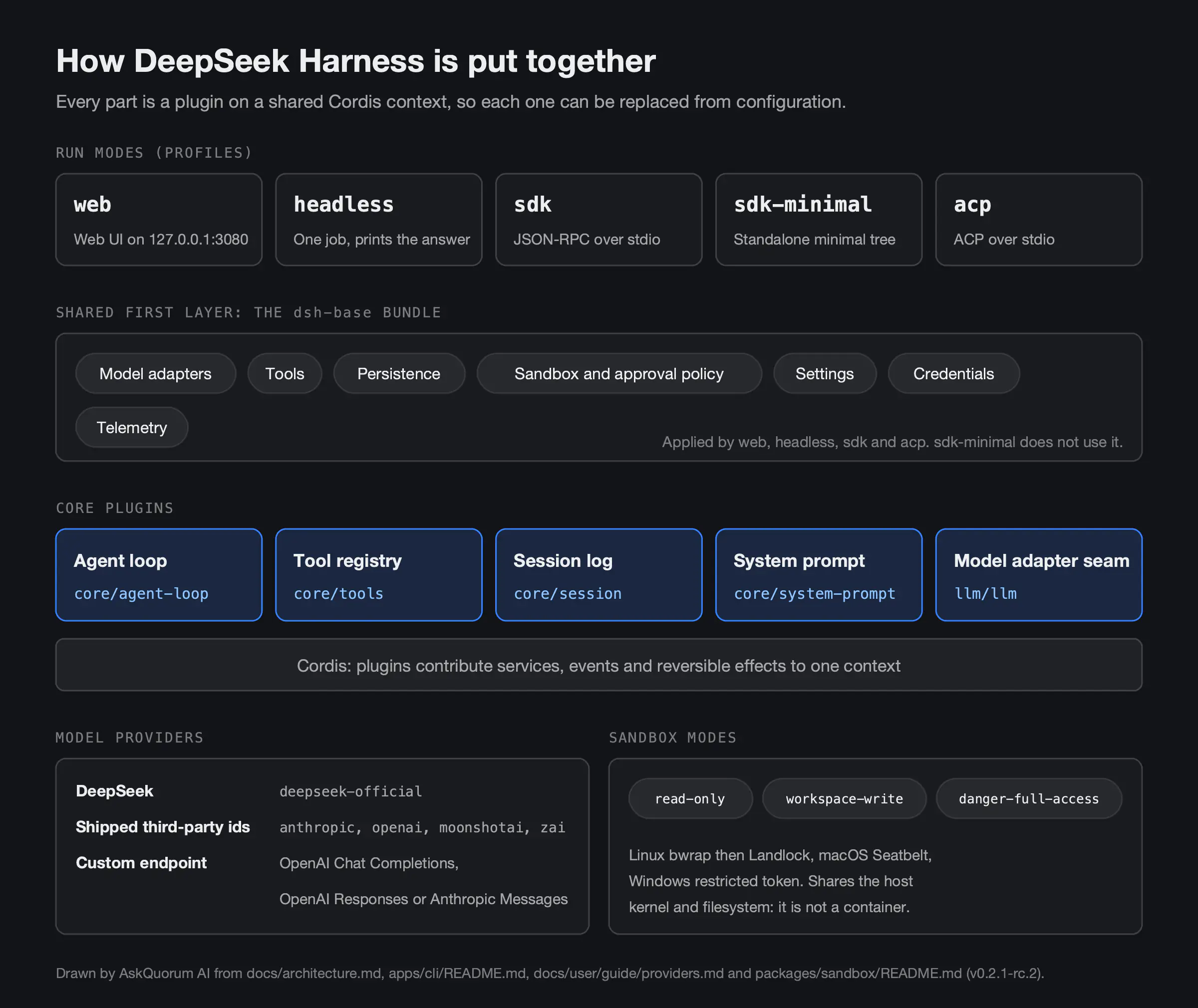Click the SANDBOX MODES heading
The height and width of the screenshot is (1008, 1198).
(x=673, y=738)
